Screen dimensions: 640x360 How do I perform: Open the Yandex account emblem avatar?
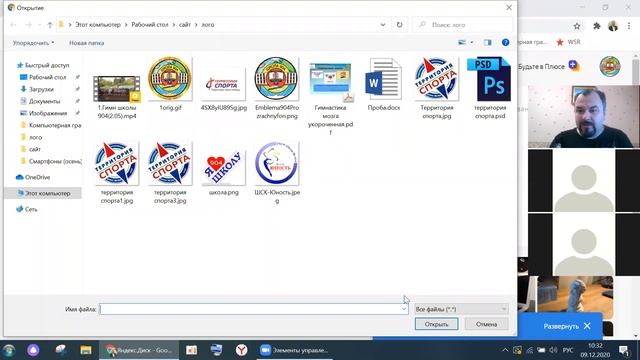pos(610,66)
